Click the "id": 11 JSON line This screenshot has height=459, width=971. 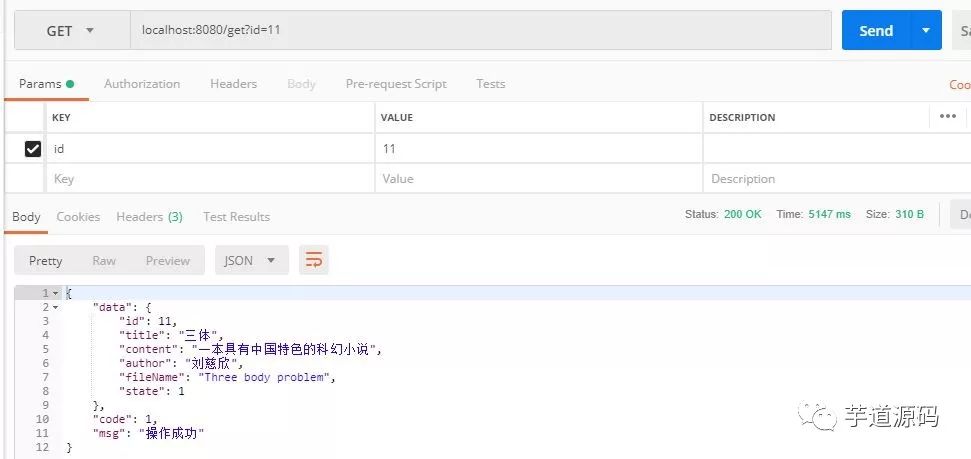tap(148, 321)
